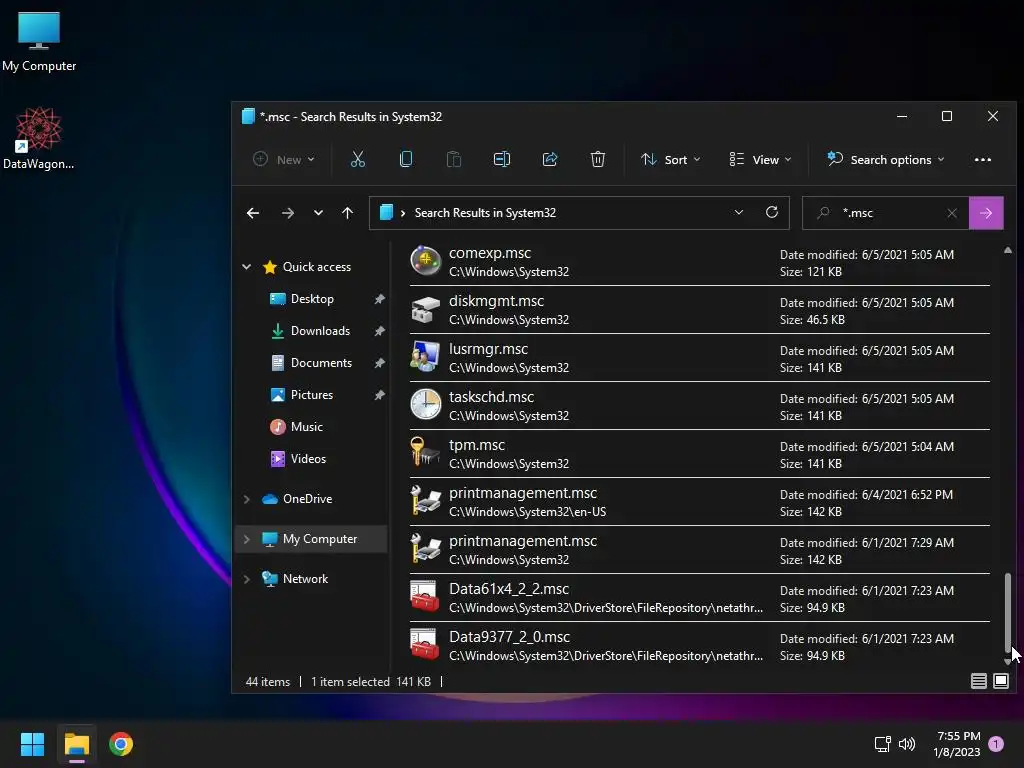This screenshot has width=1024, height=768.
Task: Expand the OneDrive tree node
Action: point(247,499)
